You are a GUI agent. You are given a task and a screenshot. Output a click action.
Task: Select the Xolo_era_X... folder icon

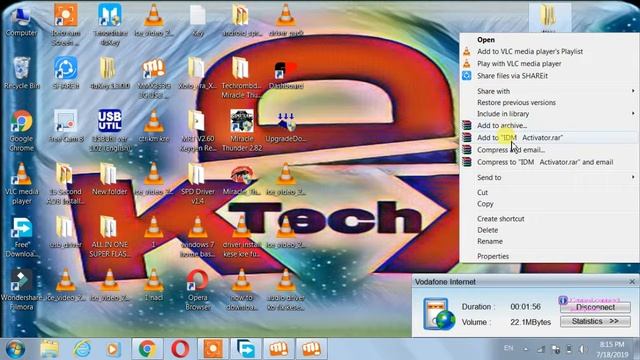(198, 73)
